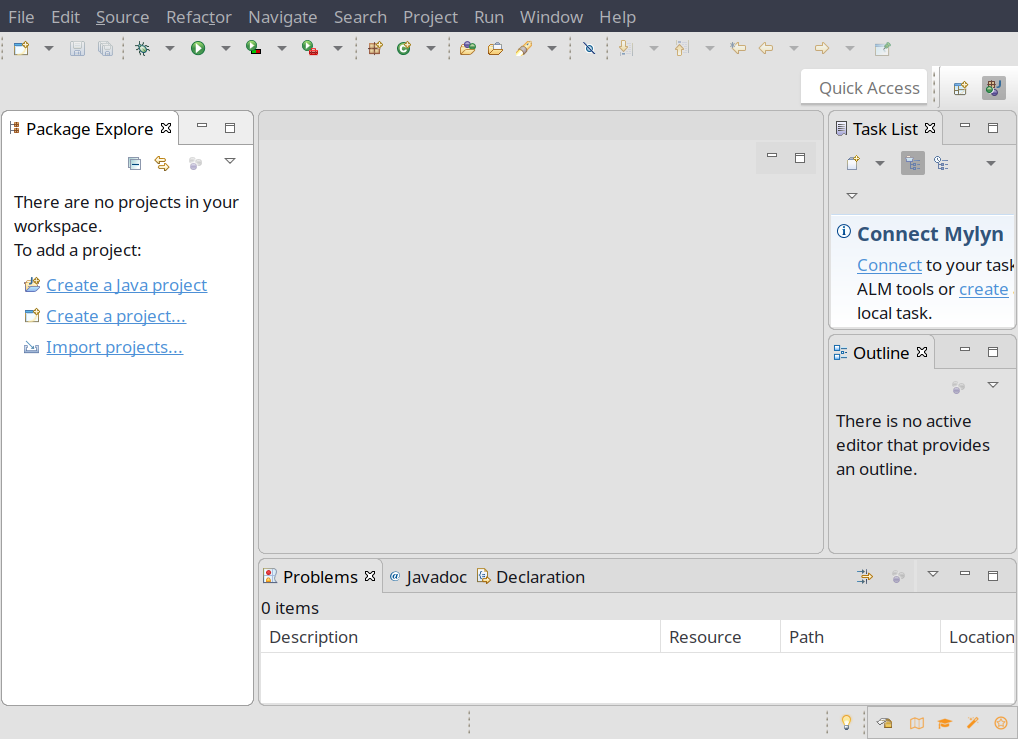The height and width of the screenshot is (739, 1018).
Task: Click the Connect link in Connect Mylyn
Action: (x=888, y=264)
